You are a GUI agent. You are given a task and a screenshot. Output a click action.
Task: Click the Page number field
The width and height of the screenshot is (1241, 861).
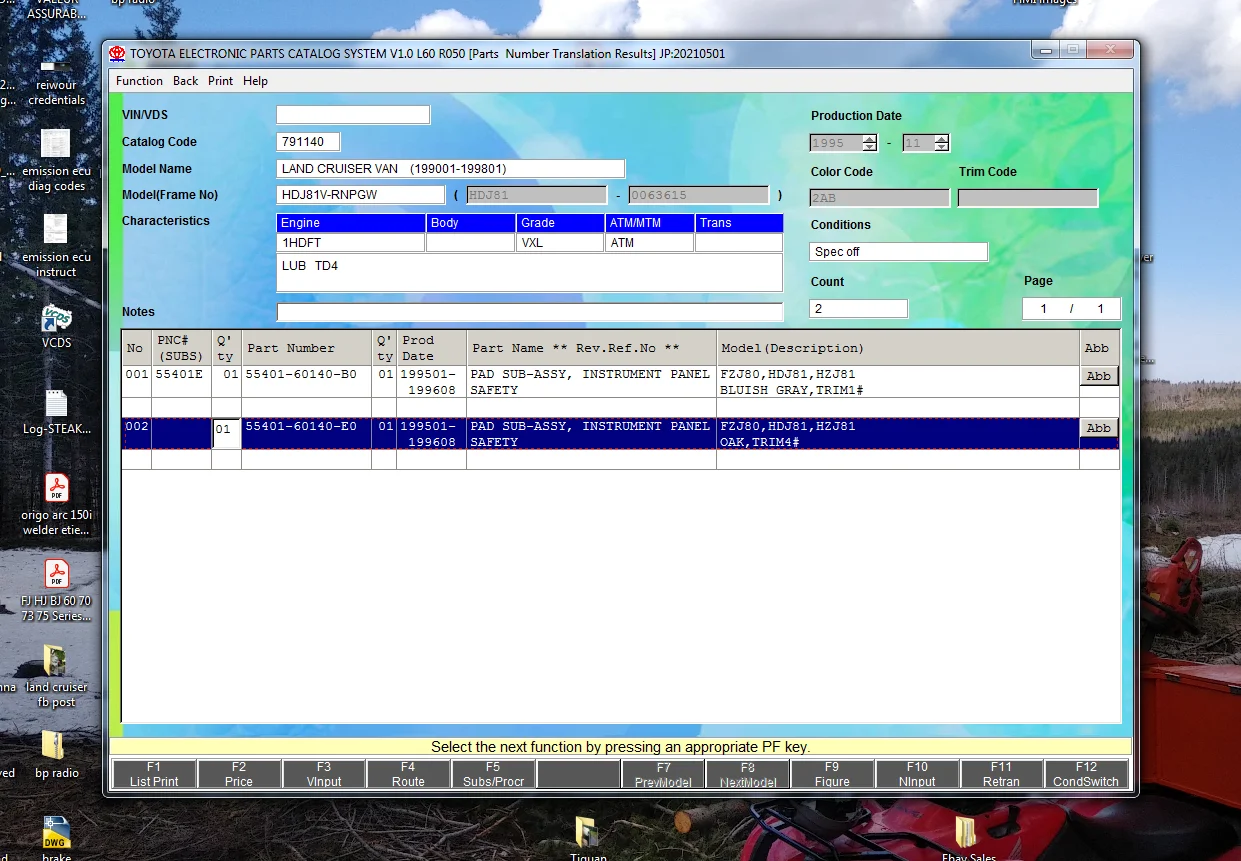(x=1072, y=309)
